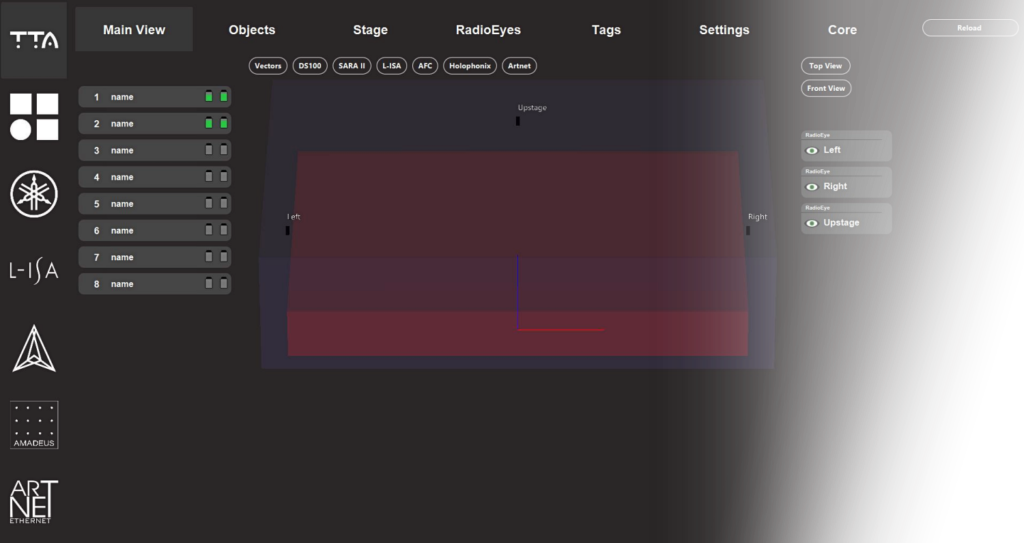Click the AFC pill button

(425, 66)
